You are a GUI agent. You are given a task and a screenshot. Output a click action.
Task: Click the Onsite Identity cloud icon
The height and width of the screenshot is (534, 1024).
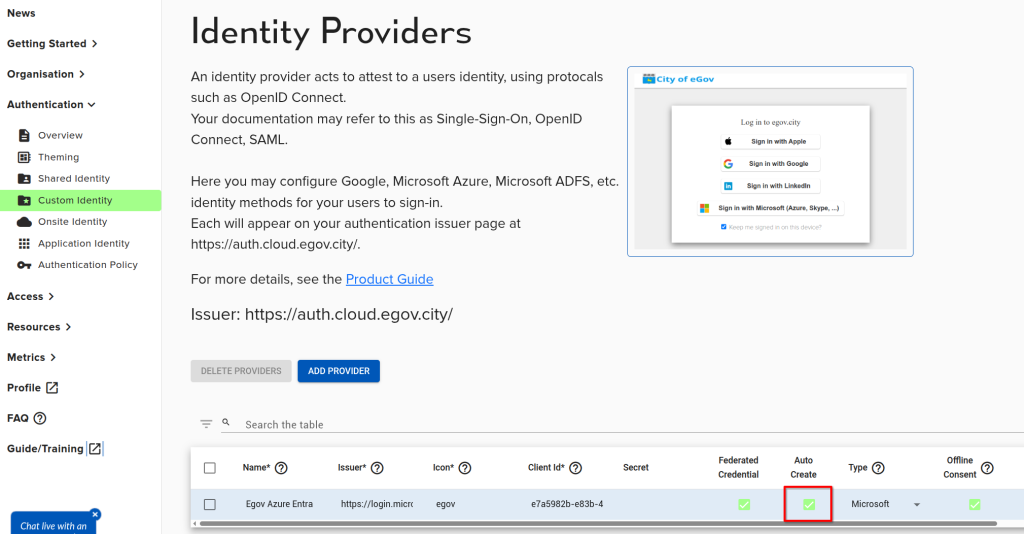click(24, 221)
